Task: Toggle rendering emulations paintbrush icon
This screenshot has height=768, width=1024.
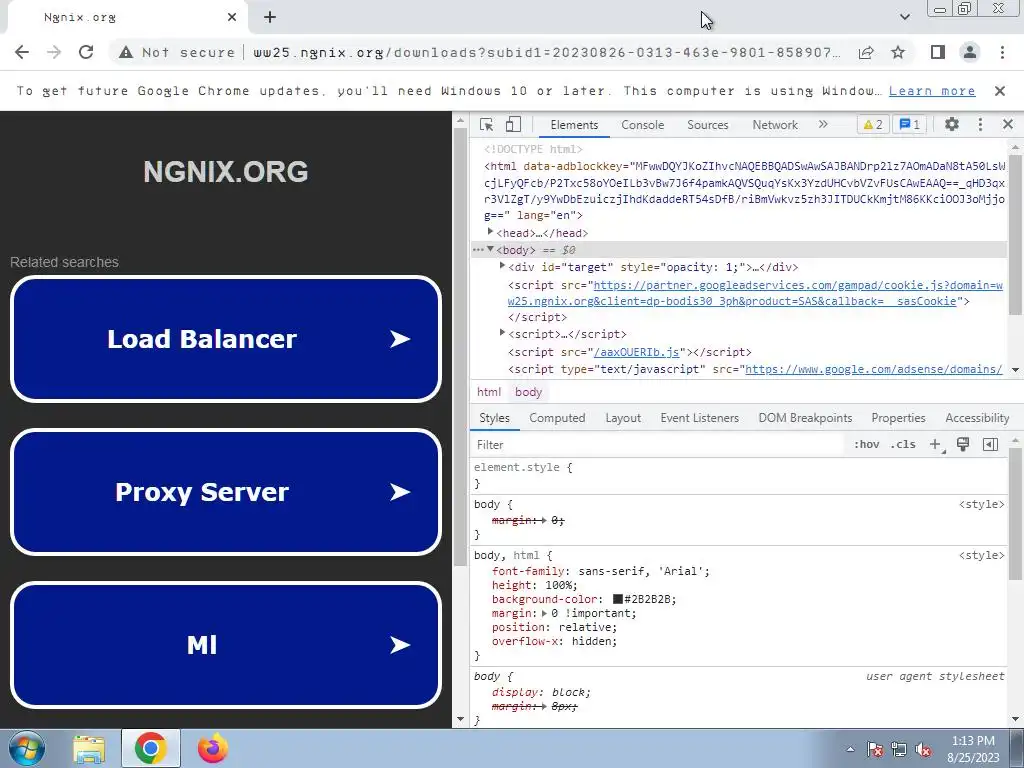Action: click(x=963, y=444)
